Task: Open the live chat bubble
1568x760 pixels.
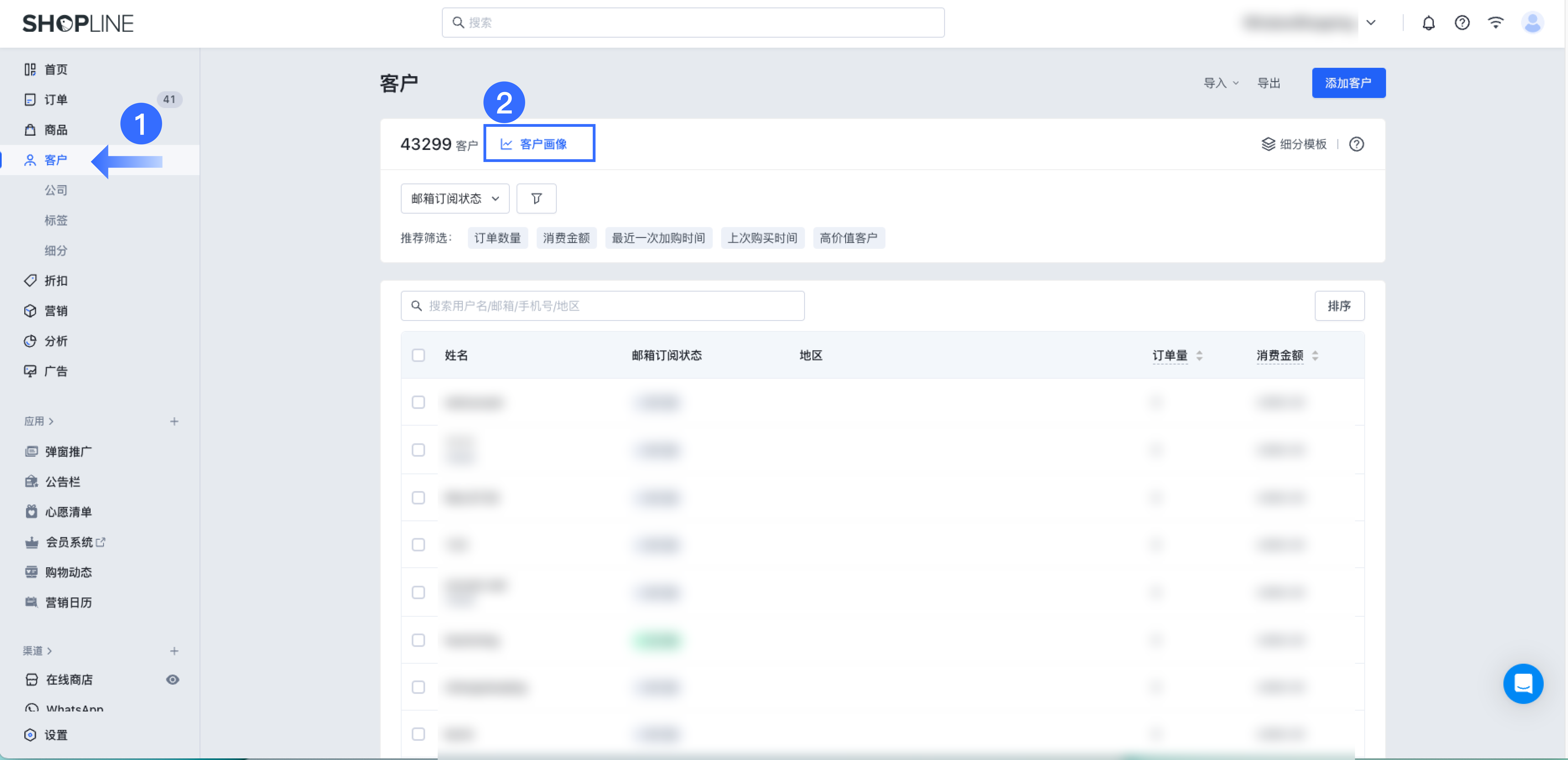Action: pos(1523,683)
